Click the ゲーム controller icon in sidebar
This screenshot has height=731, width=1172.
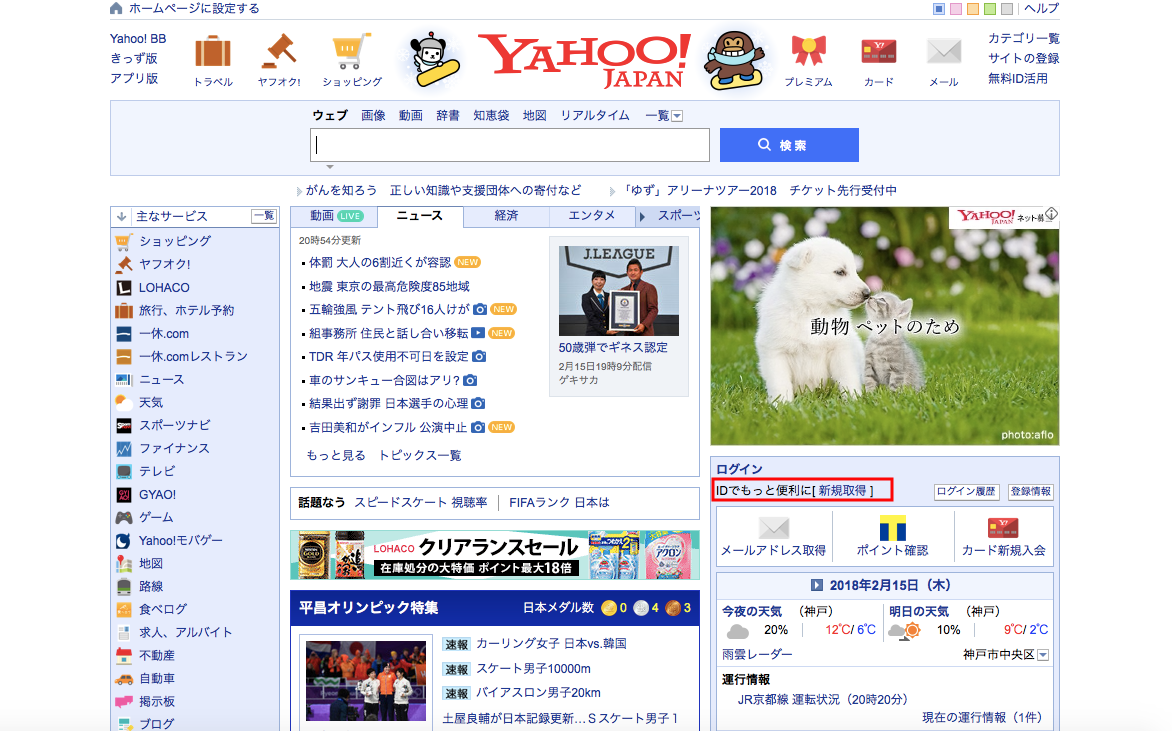click(x=124, y=518)
